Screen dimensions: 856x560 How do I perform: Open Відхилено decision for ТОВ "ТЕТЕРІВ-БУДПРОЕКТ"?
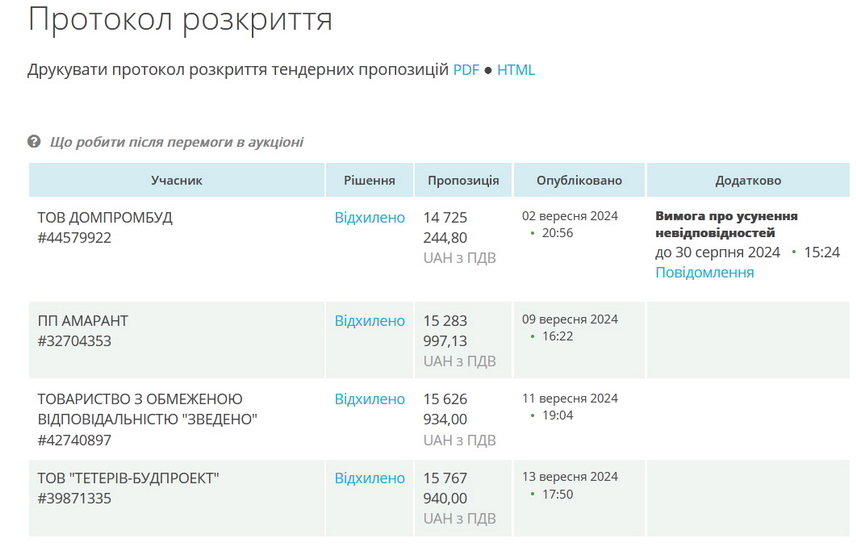point(369,478)
